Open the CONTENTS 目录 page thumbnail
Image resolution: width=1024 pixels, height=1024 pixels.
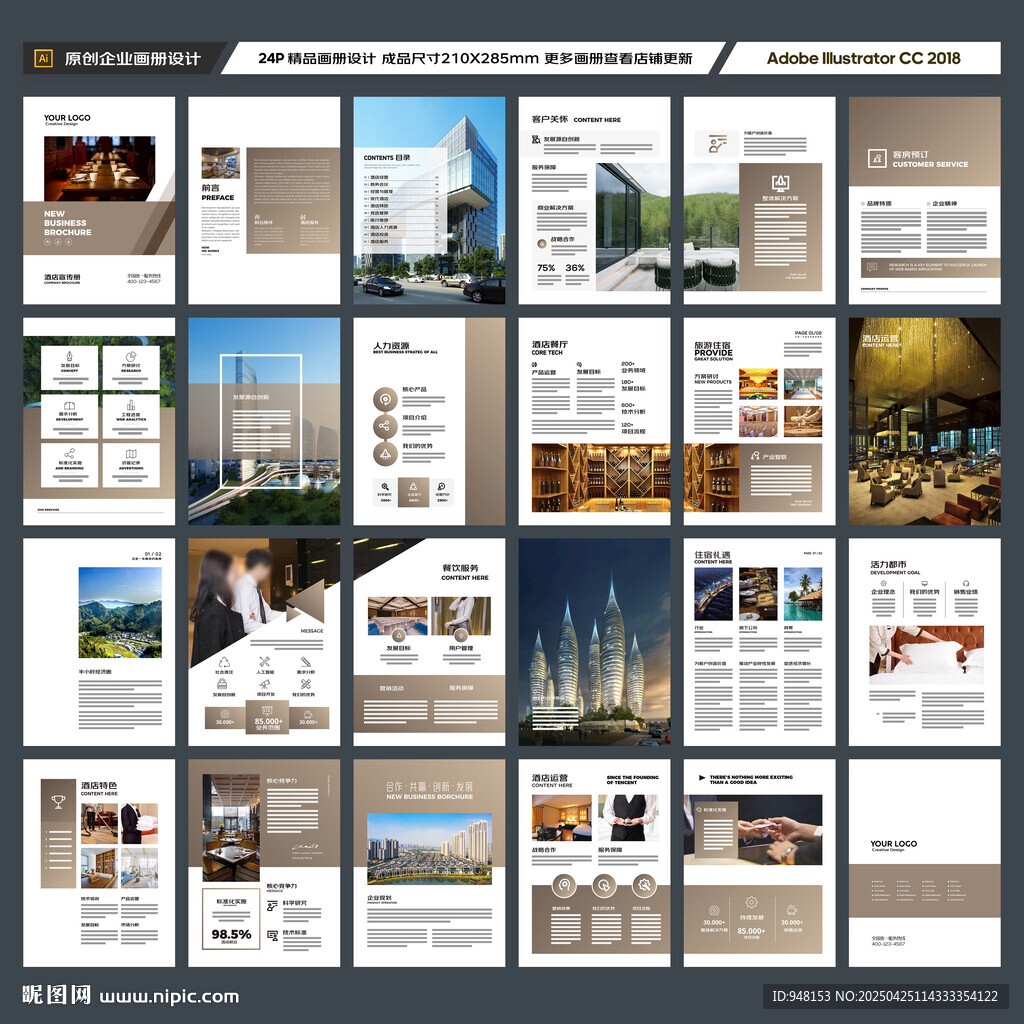point(429,200)
